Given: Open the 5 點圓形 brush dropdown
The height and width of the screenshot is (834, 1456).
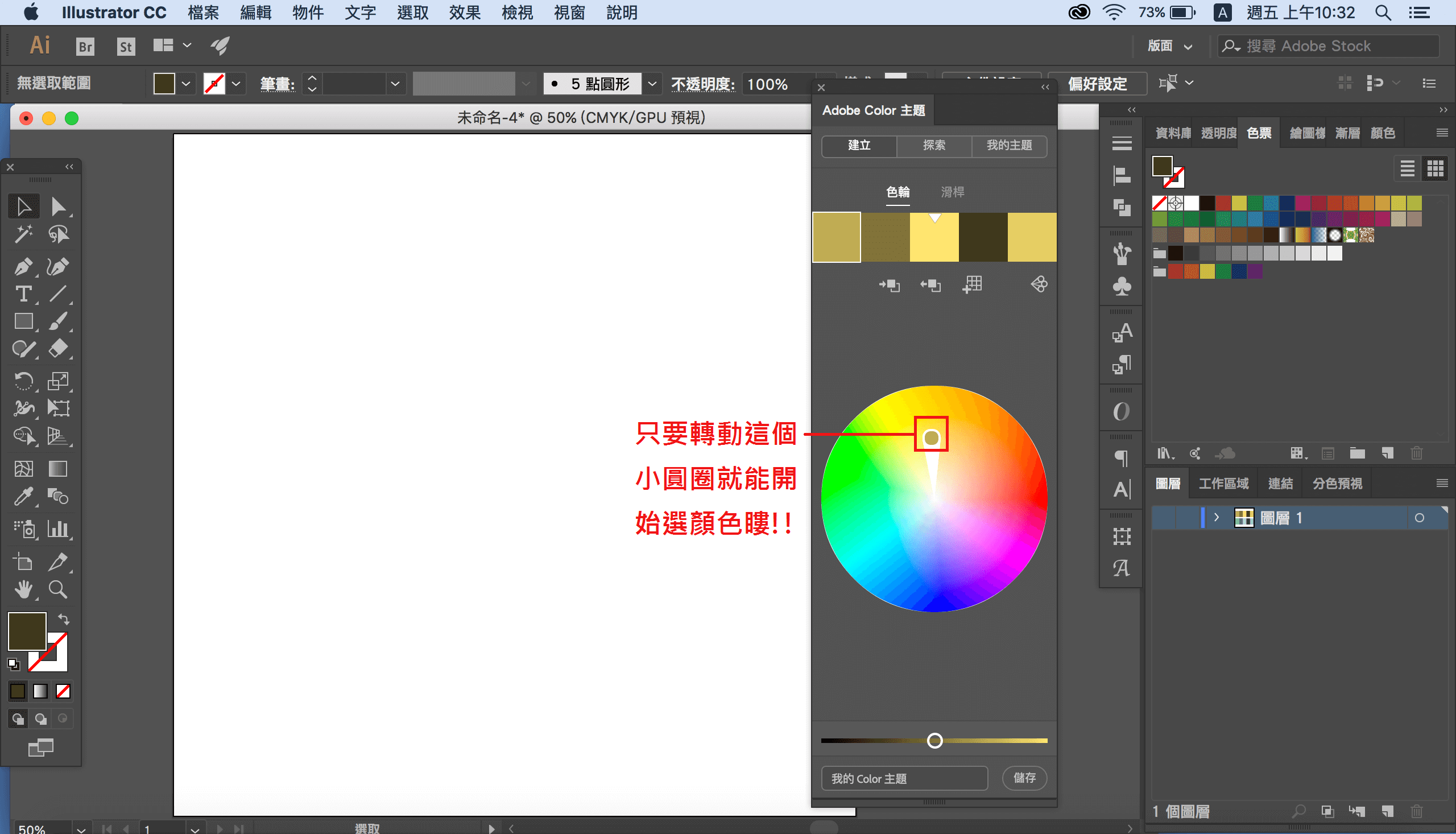Looking at the screenshot, I should click(x=652, y=84).
